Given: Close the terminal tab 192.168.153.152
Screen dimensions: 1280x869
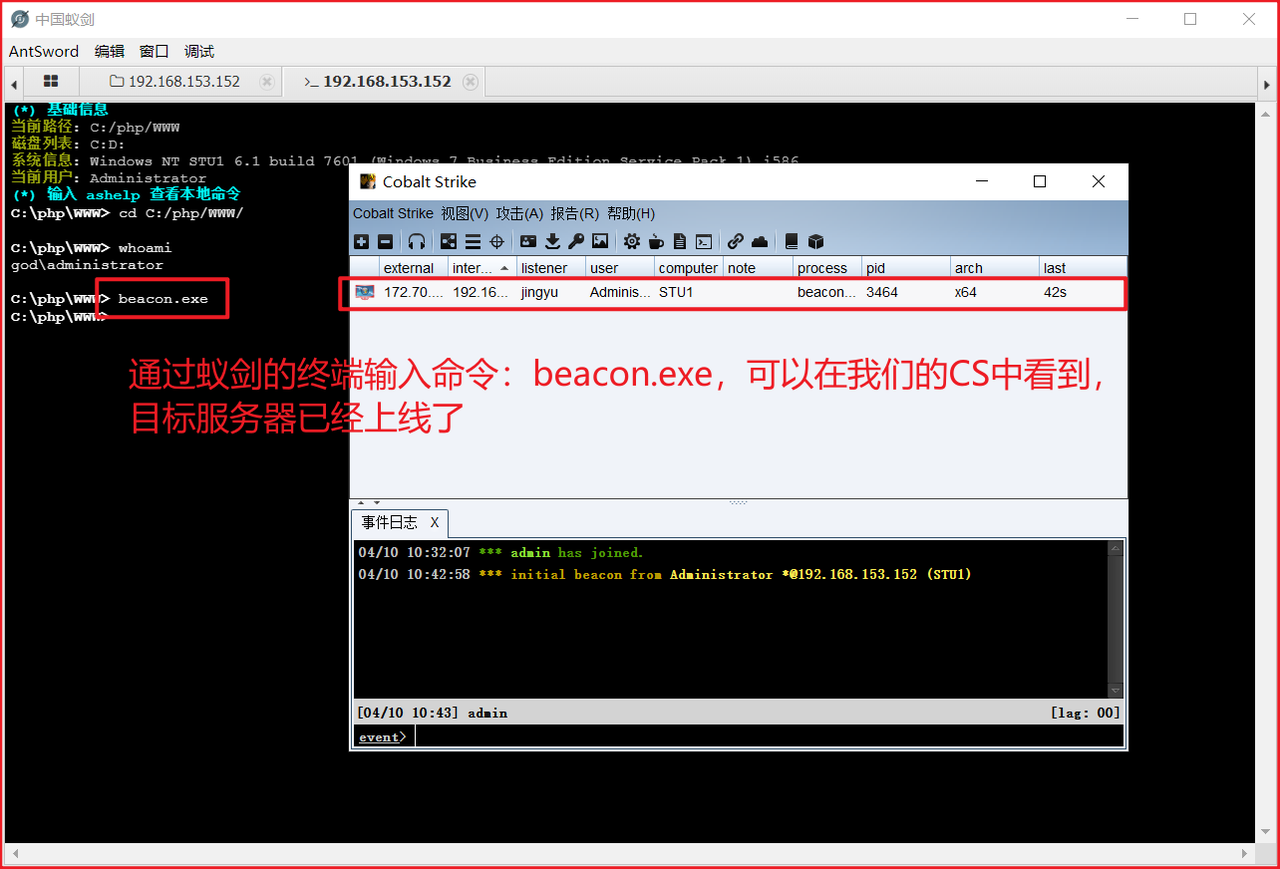Looking at the screenshot, I should (x=471, y=82).
